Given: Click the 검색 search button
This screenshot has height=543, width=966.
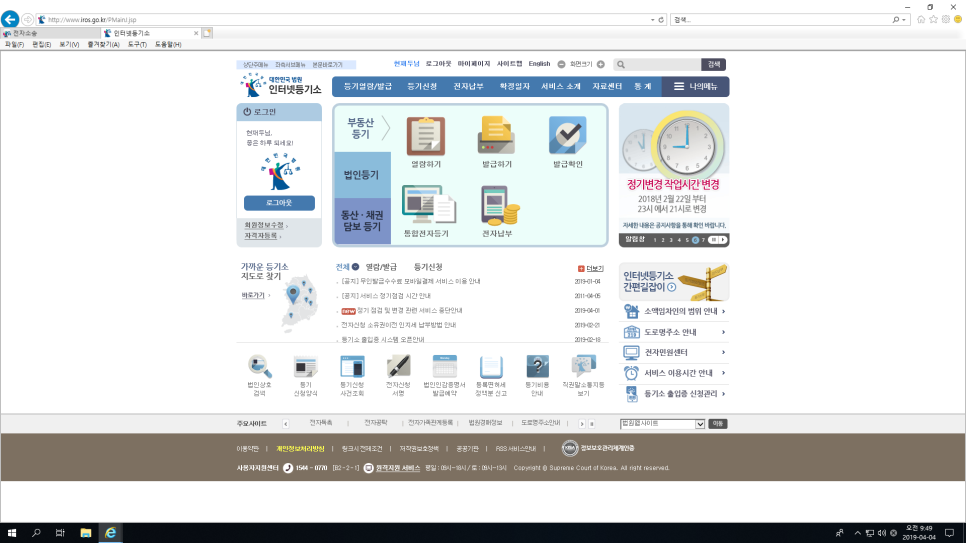Looking at the screenshot, I should (x=713, y=64).
